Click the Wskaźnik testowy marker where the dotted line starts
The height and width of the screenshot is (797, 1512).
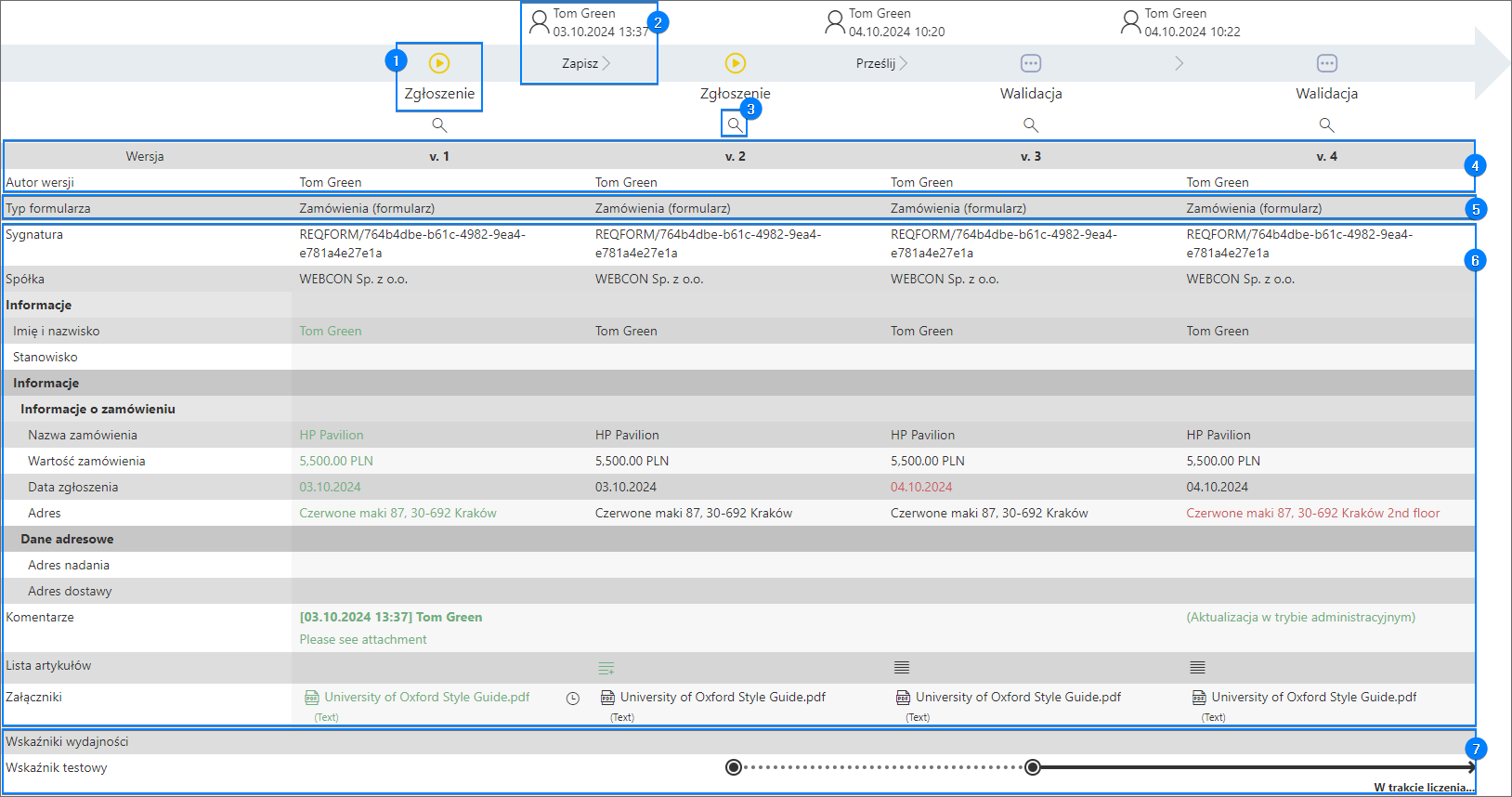coord(734,767)
